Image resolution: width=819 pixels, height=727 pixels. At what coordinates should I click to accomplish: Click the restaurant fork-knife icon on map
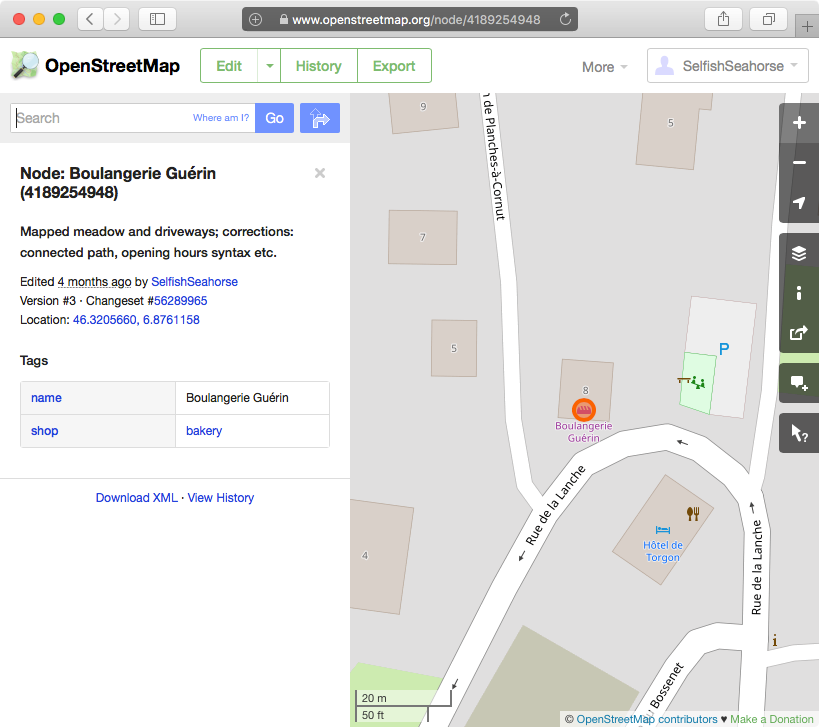tap(693, 514)
